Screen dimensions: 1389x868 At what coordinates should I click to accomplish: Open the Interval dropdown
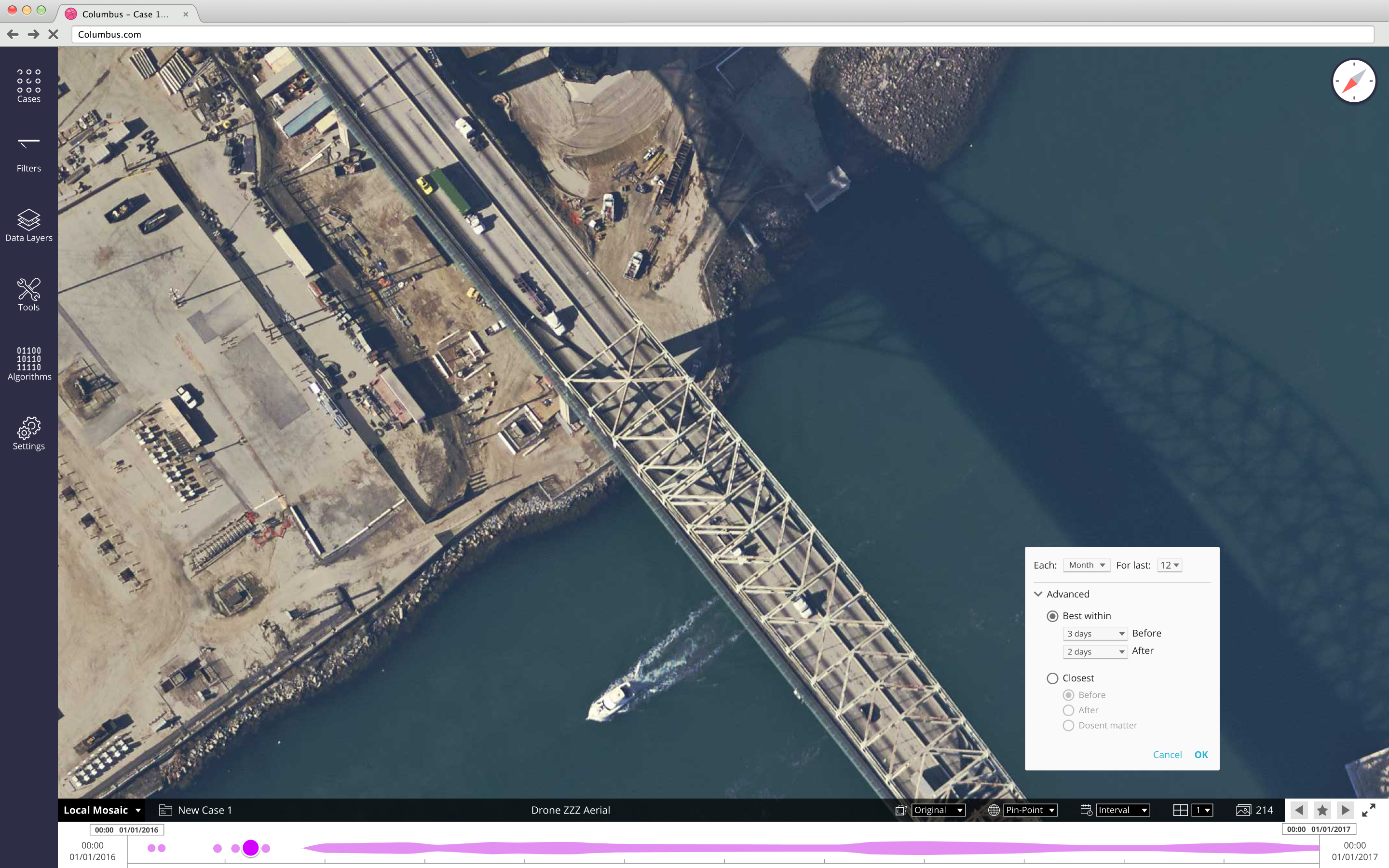[x=1123, y=810]
